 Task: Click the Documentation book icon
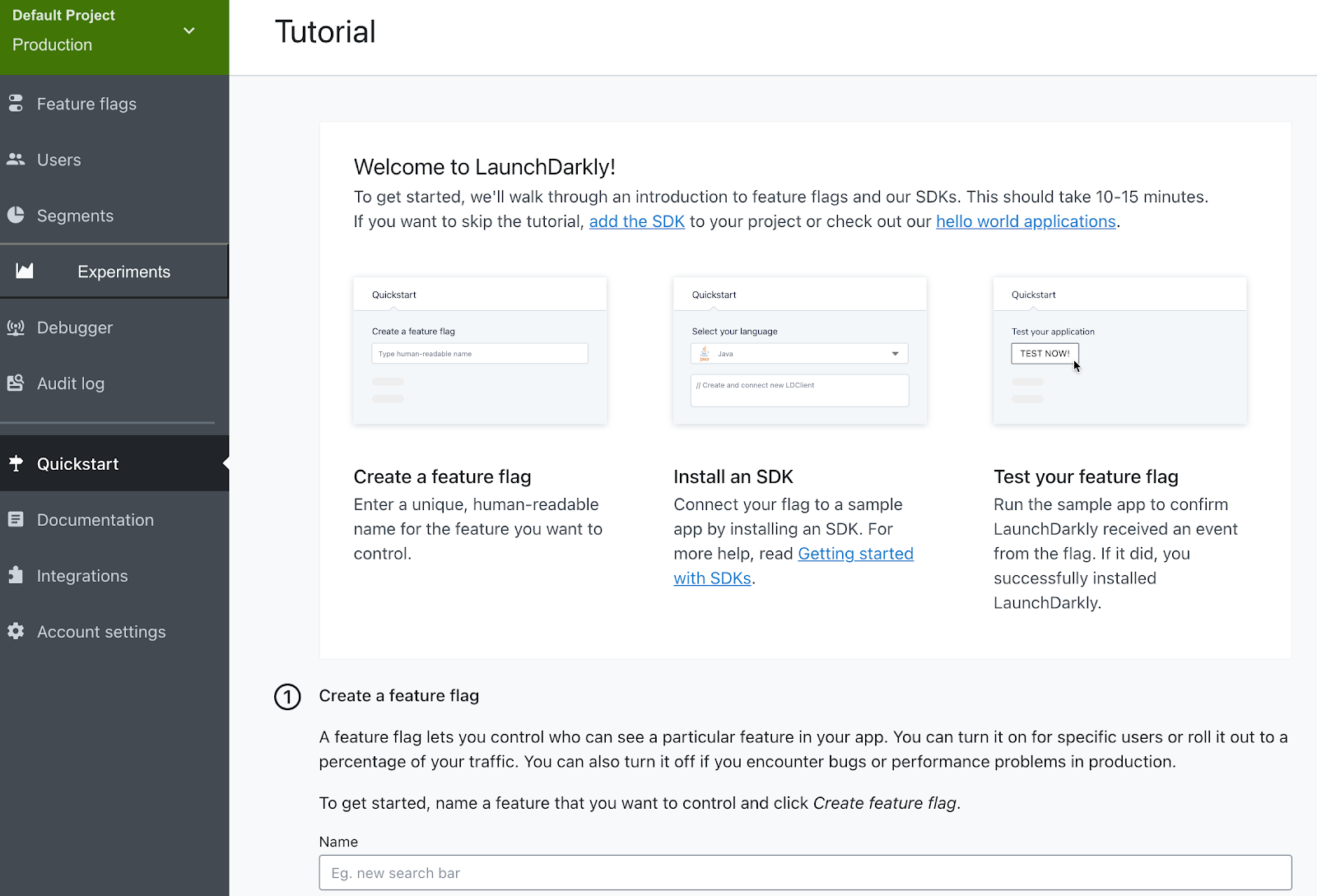point(16,520)
